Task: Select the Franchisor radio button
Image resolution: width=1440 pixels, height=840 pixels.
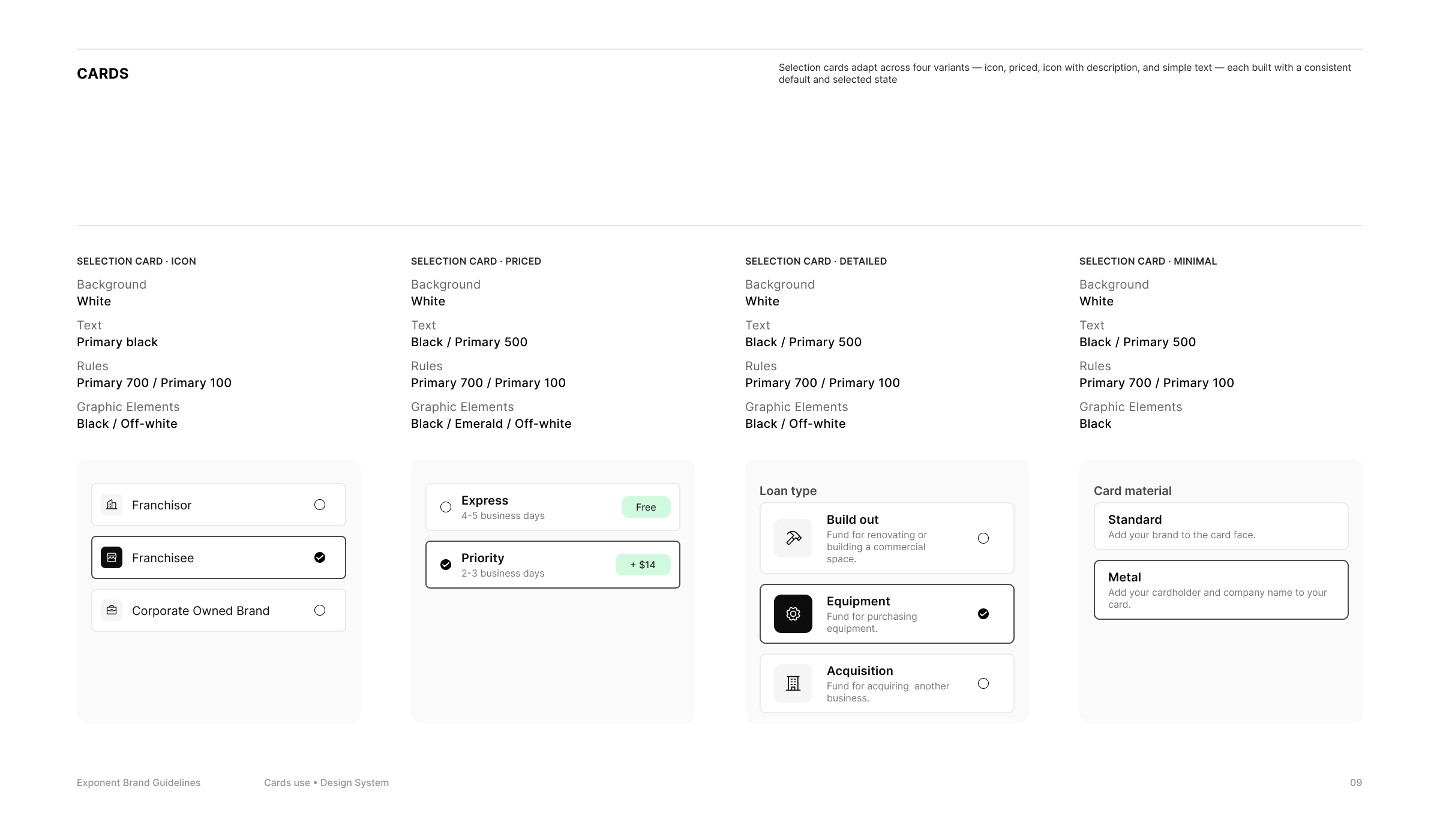Action: tap(320, 505)
